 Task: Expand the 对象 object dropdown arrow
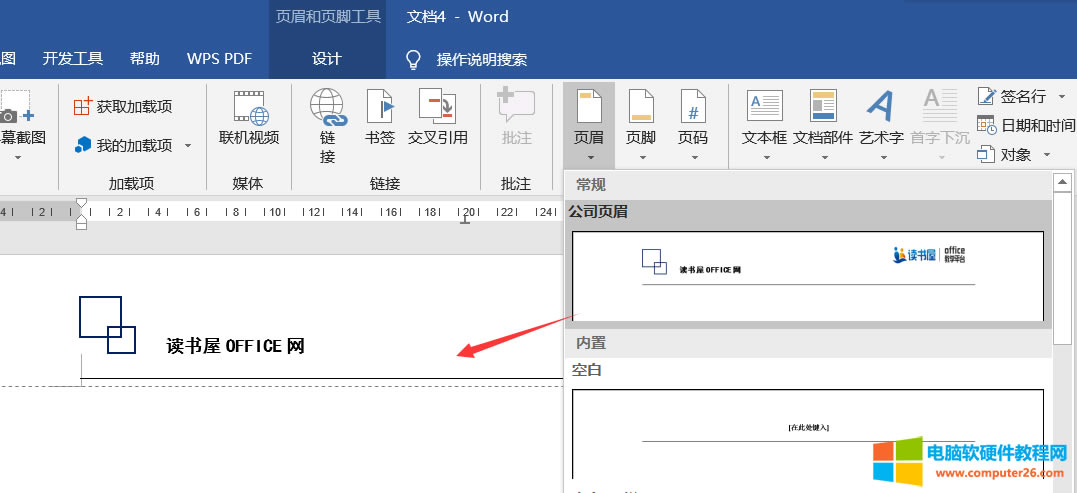1047,155
